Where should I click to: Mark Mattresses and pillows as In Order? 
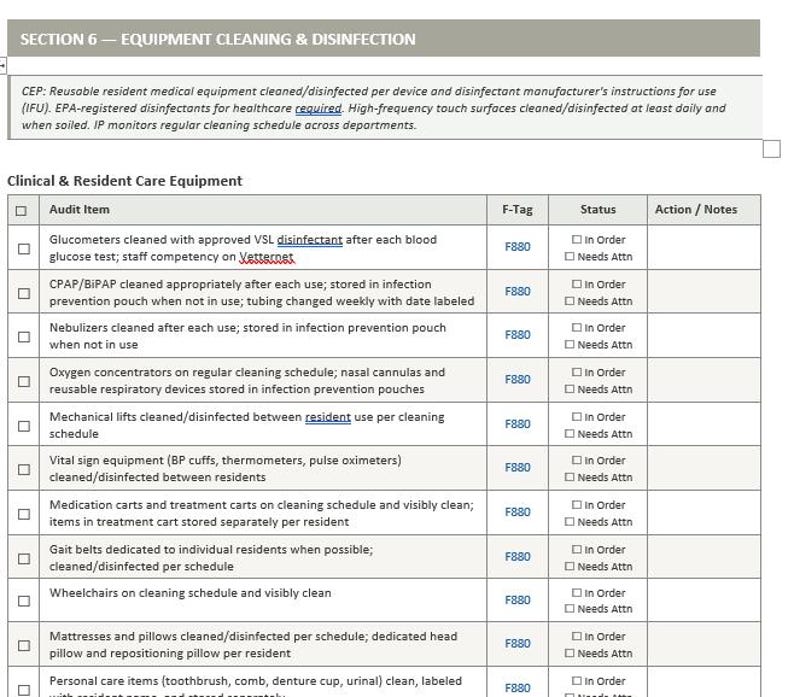[x=576, y=636]
